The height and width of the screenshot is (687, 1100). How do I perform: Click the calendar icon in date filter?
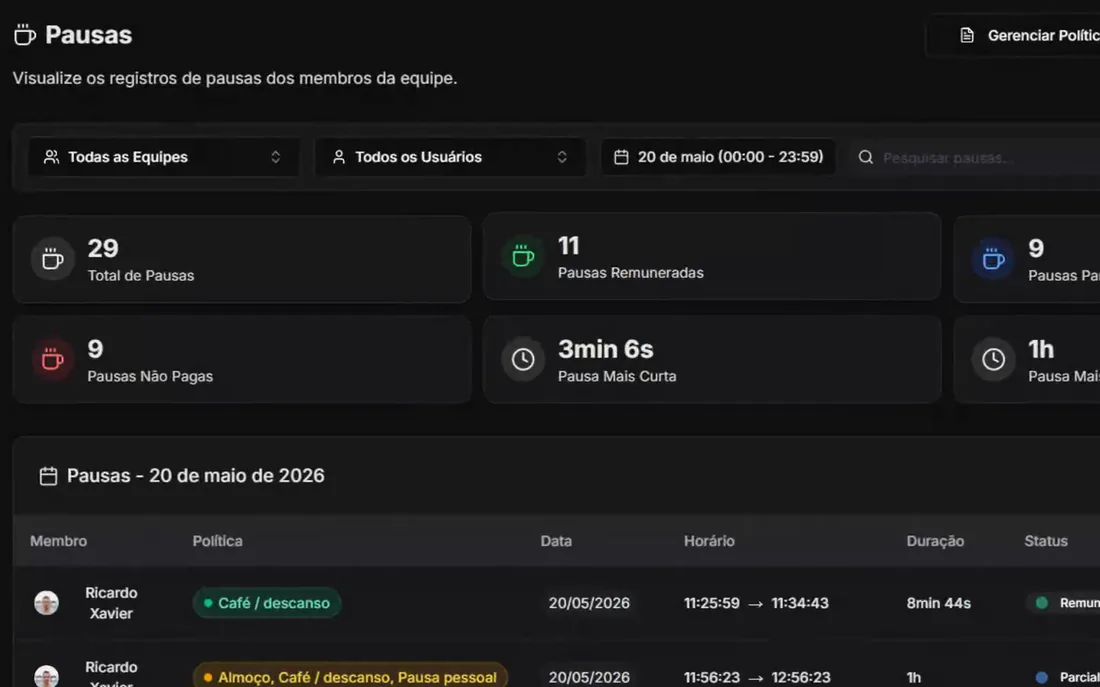[x=621, y=157]
